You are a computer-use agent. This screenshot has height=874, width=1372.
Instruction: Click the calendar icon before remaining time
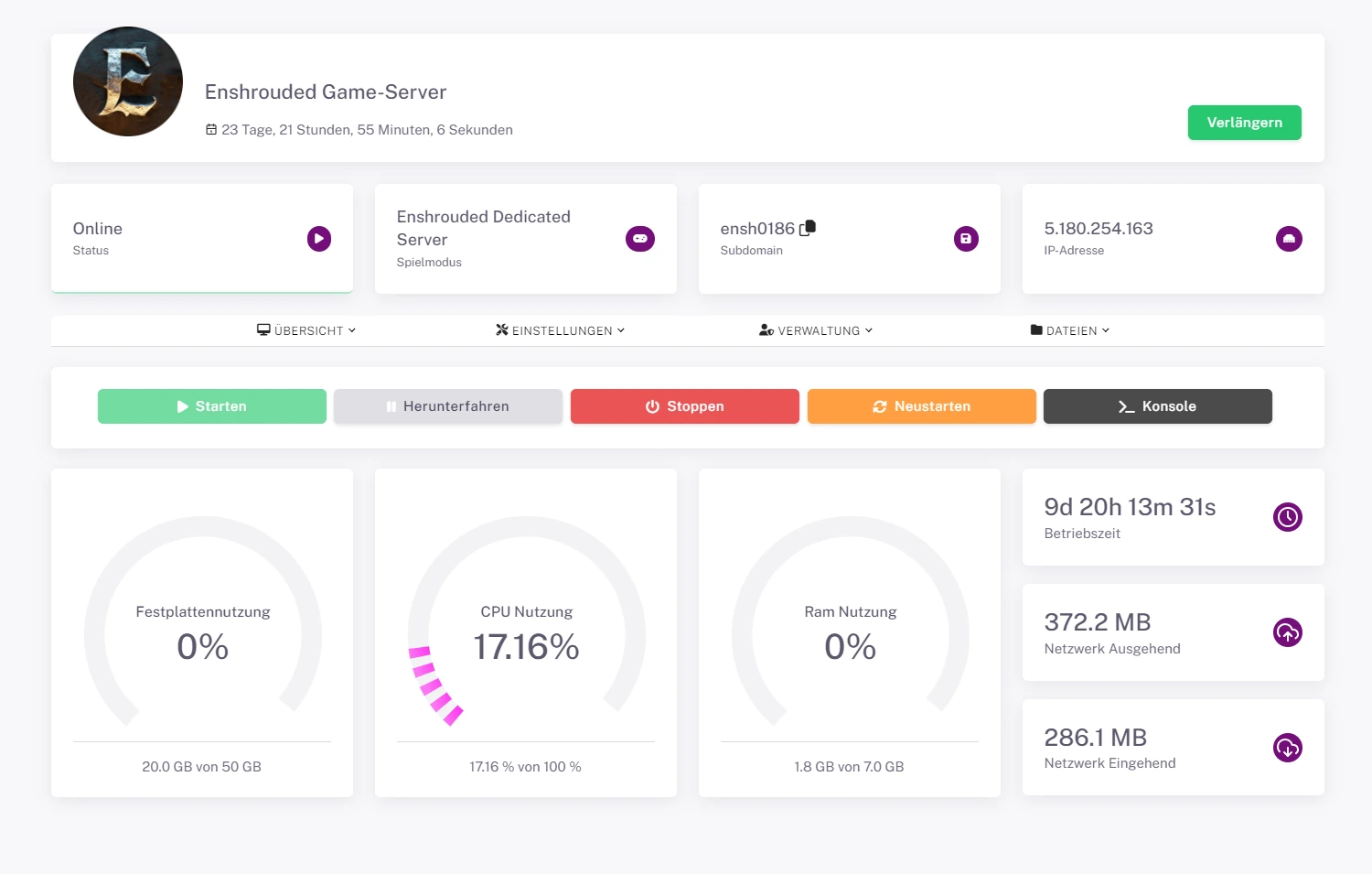pyautogui.click(x=211, y=130)
